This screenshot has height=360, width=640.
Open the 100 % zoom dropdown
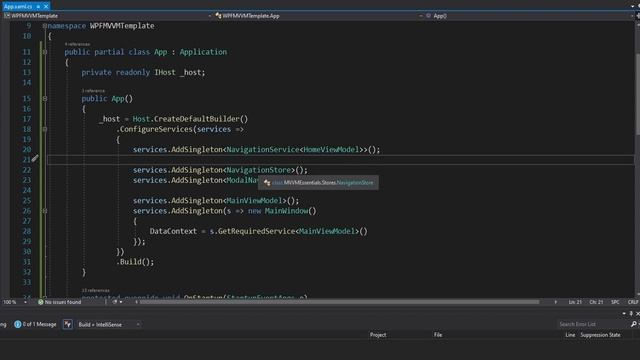[x=25, y=302]
